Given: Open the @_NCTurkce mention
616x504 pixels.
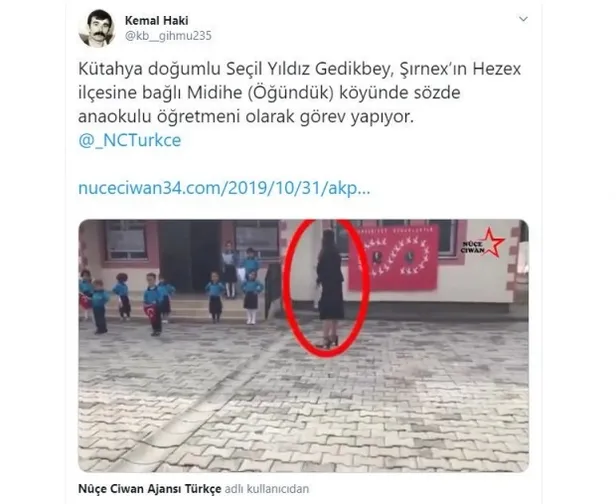Looking at the screenshot, I should click(130, 140).
